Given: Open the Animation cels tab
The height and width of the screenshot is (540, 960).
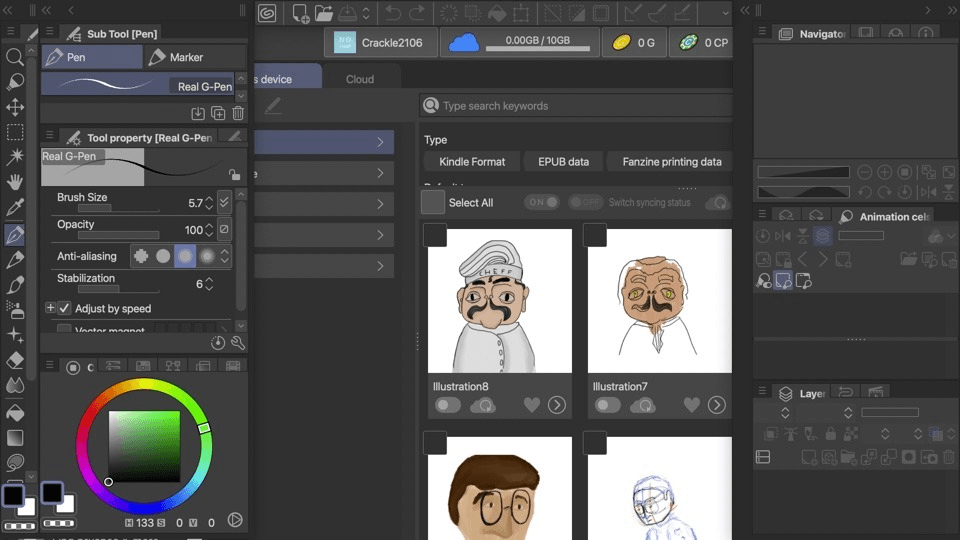Looking at the screenshot, I should (884, 217).
